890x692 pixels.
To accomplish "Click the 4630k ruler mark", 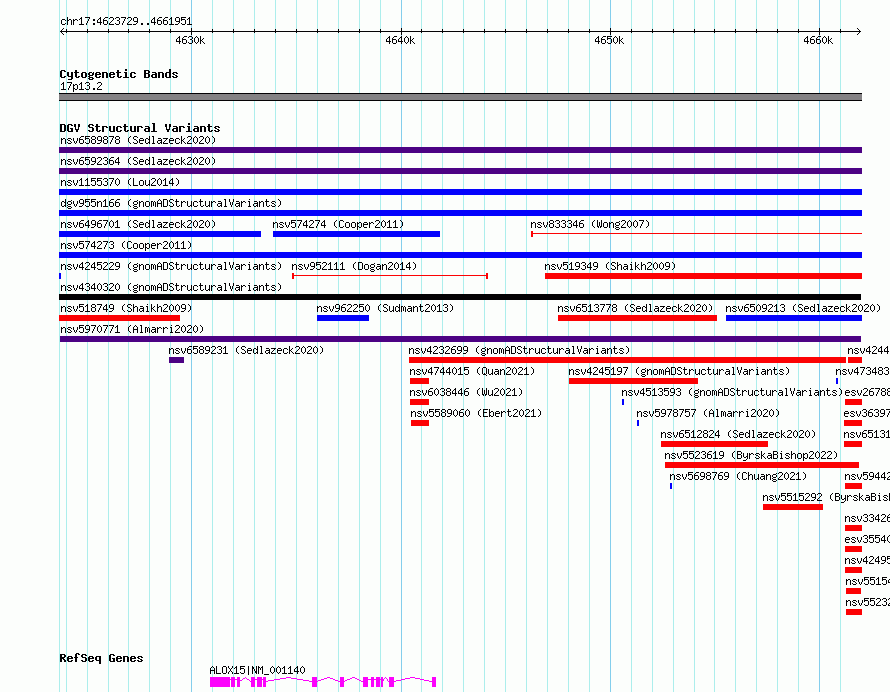I will tap(190, 40).
